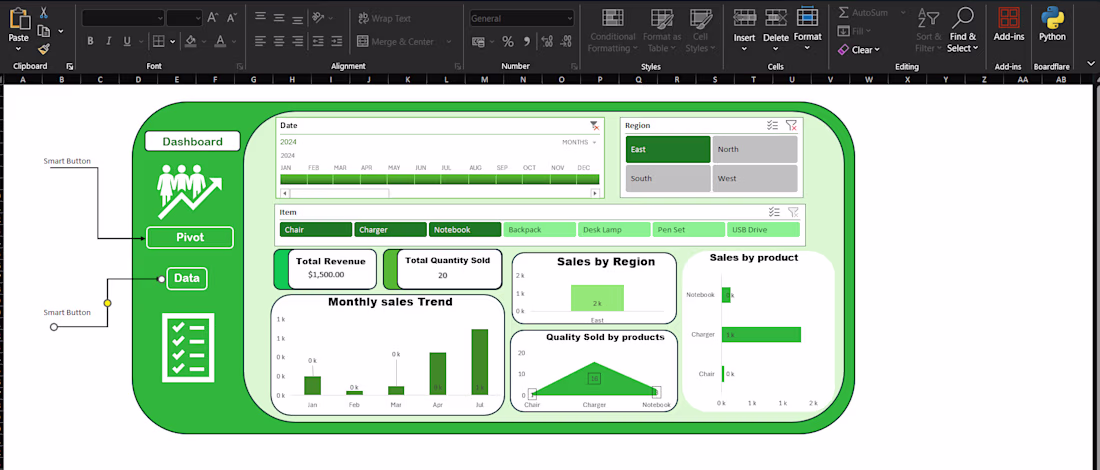Open the font size dropdown
Image resolution: width=1100 pixels, height=470 pixels.
point(198,18)
